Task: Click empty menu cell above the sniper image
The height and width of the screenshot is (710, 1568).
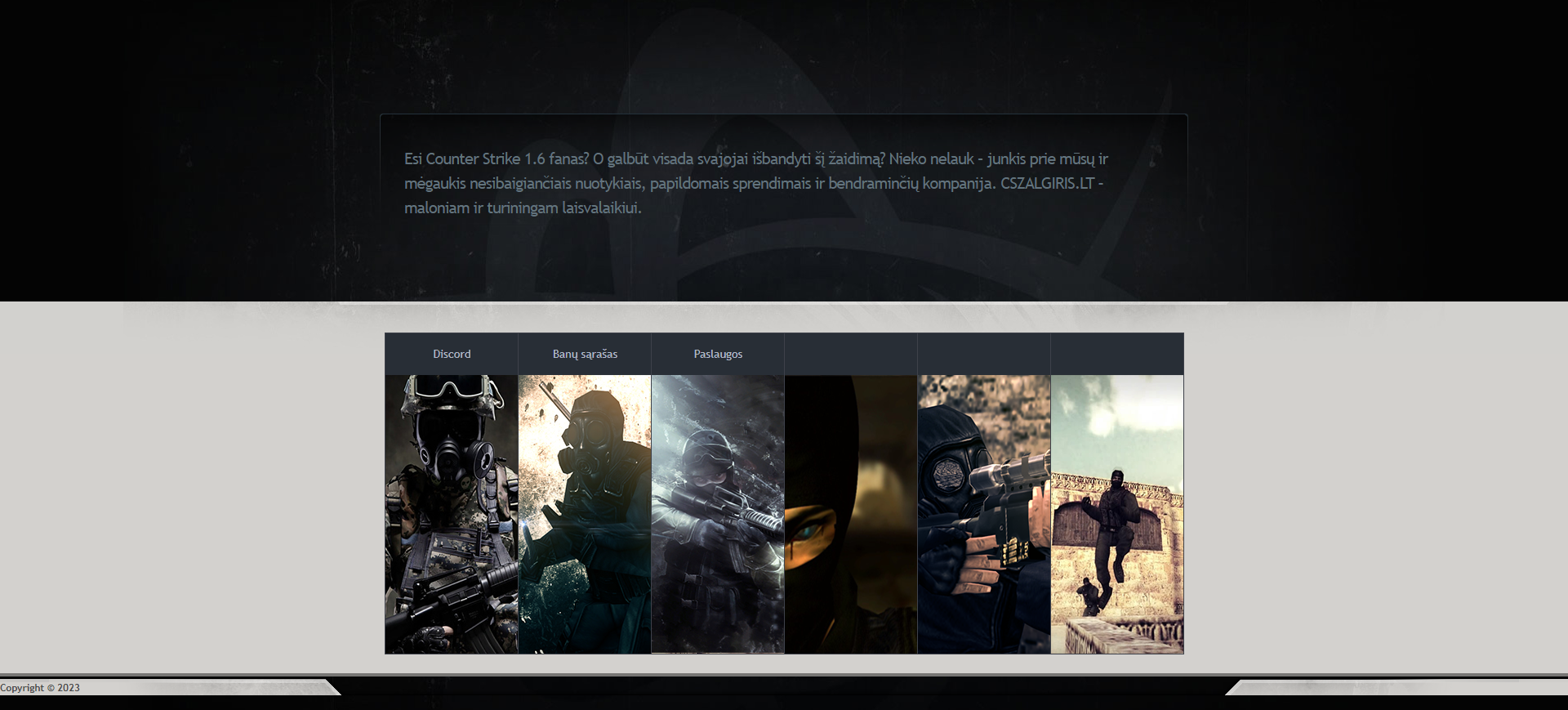Action: click(x=984, y=354)
